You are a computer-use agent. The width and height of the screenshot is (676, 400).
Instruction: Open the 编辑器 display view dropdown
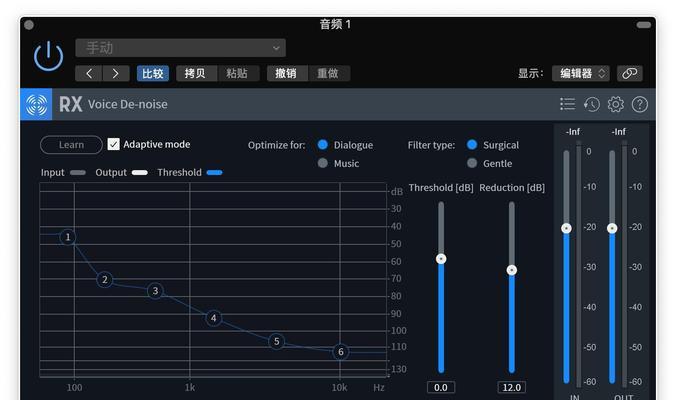tap(580, 73)
